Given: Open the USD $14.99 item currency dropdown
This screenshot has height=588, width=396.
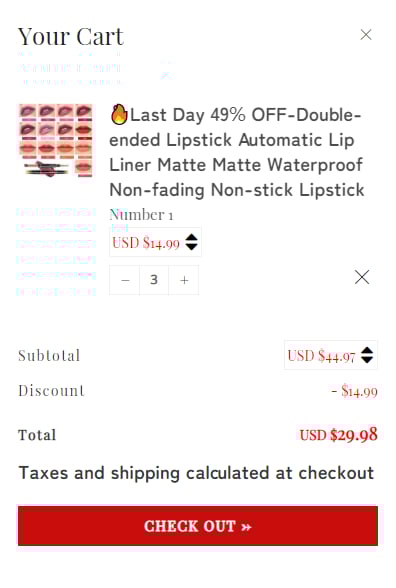Looking at the screenshot, I should click(155, 242).
